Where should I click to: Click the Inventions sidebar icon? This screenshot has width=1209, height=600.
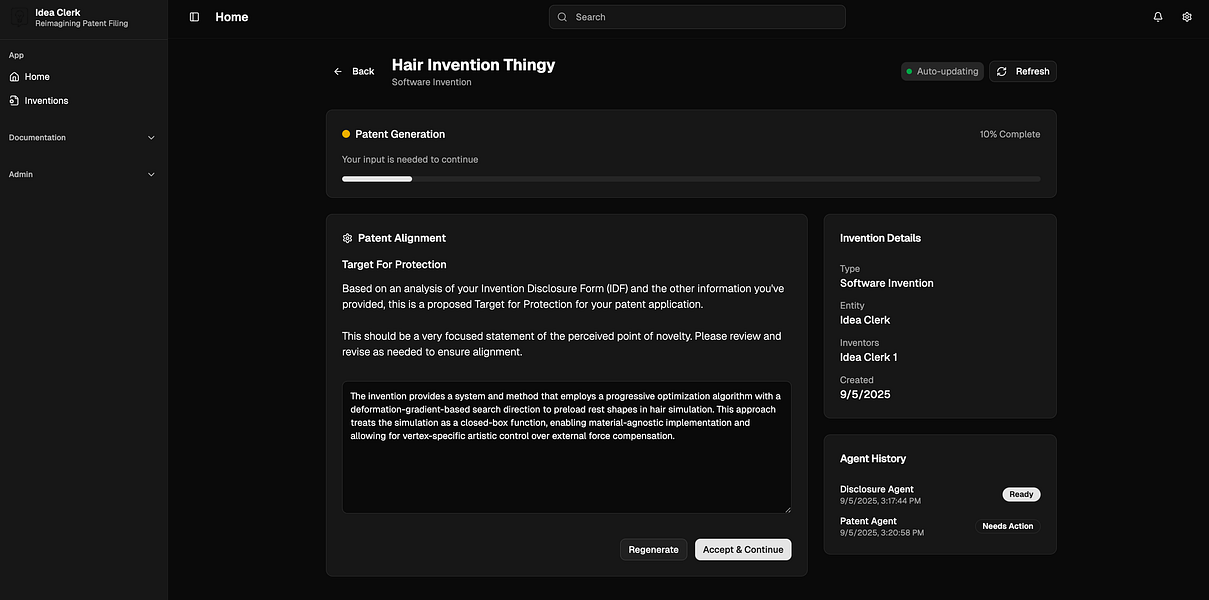(14, 101)
